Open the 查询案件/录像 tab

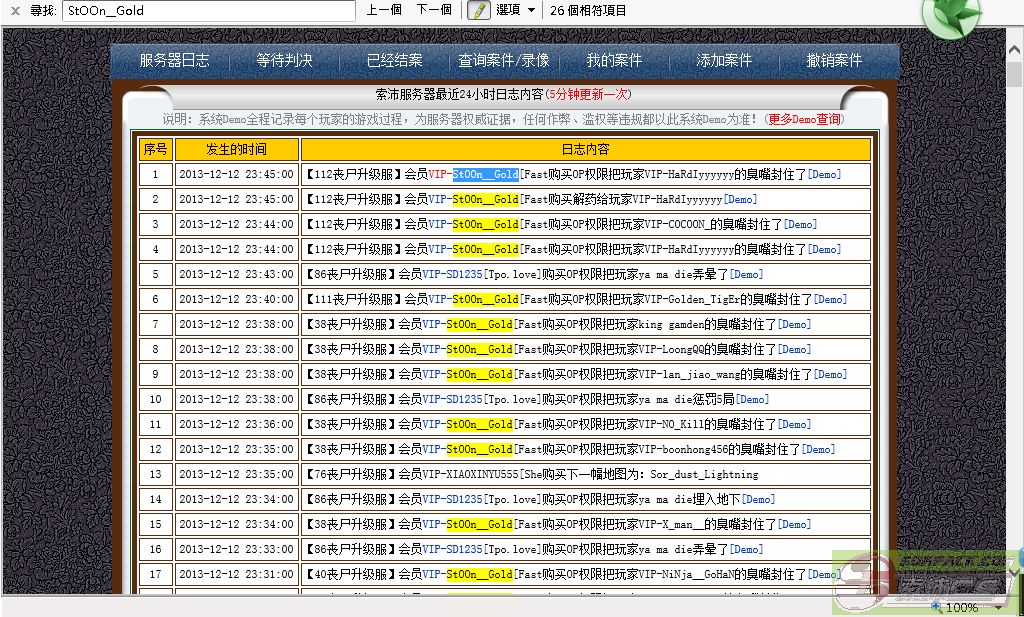pos(504,60)
